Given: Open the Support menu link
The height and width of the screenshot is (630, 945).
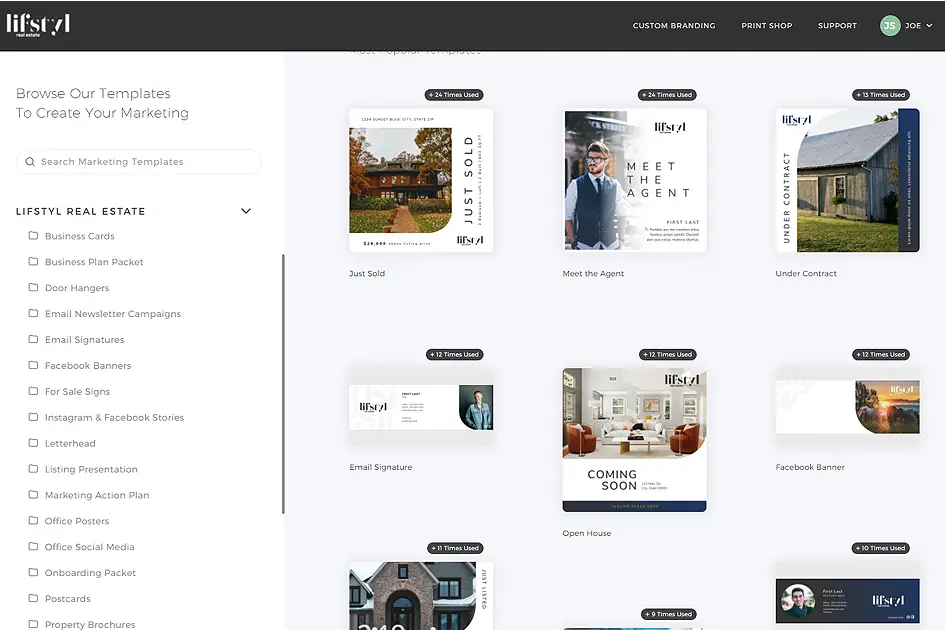Looking at the screenshot, I should [837, 26].
